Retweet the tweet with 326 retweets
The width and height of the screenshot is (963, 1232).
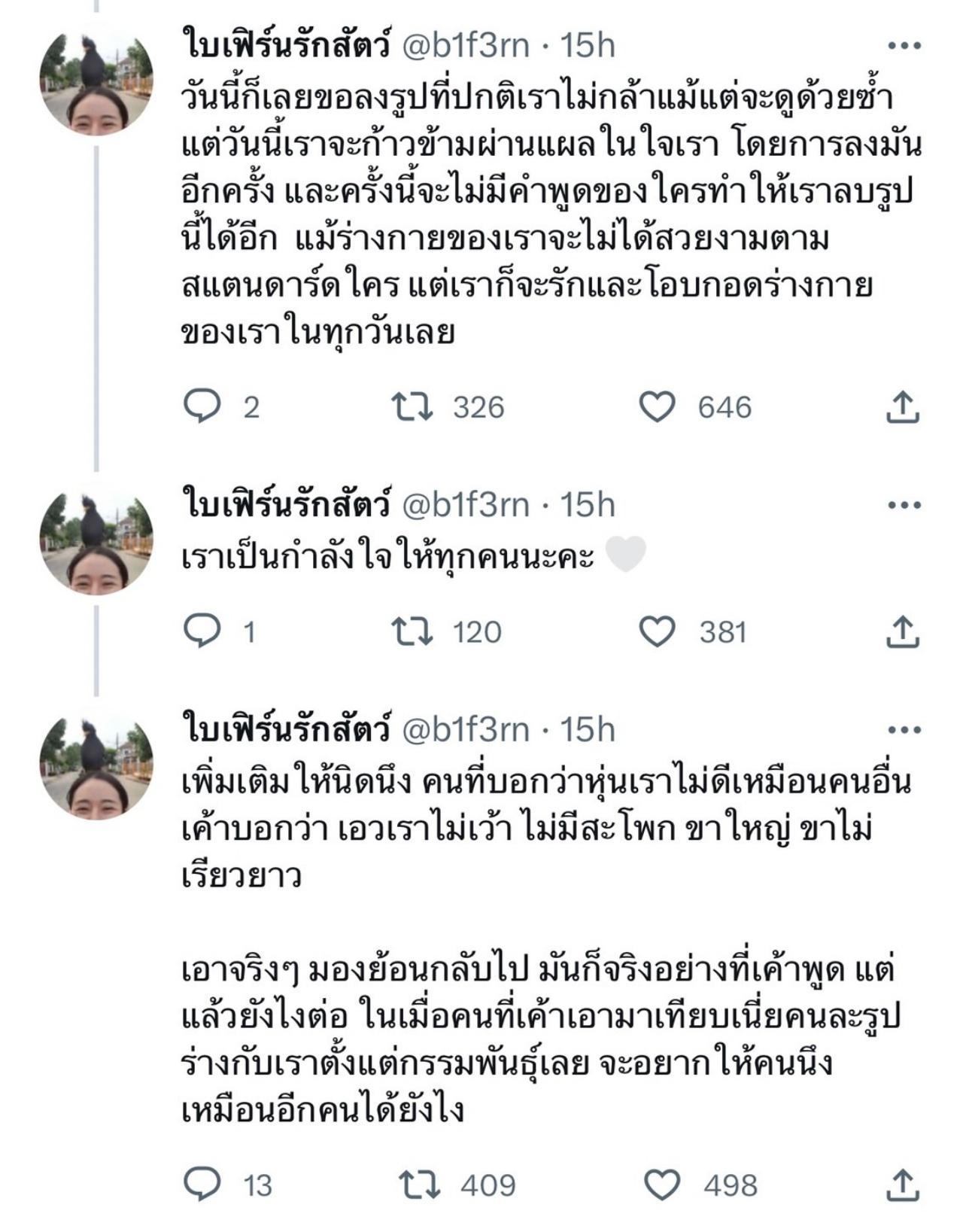point(413,407)
